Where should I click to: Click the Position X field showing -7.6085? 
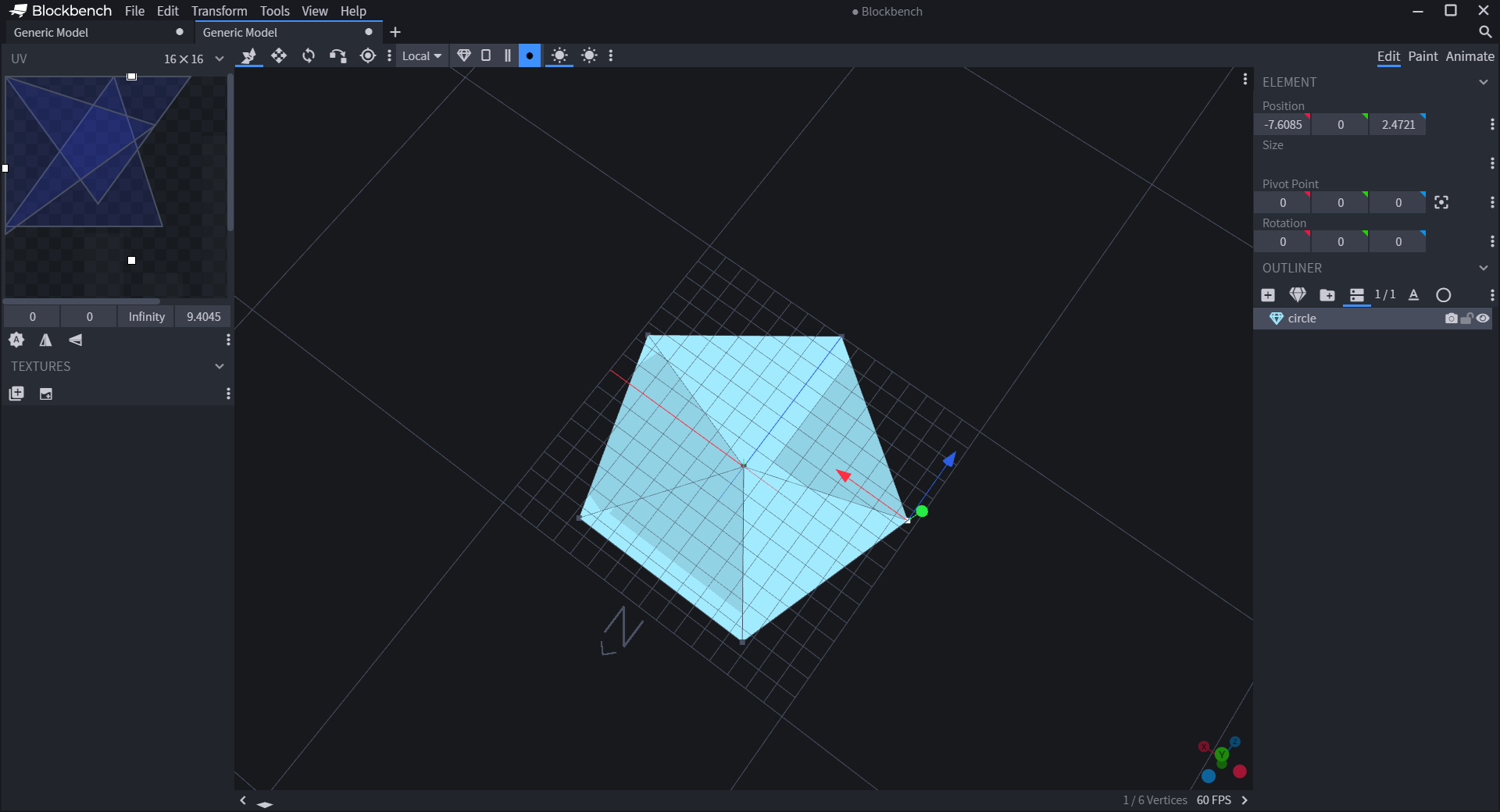[1282, 124]
